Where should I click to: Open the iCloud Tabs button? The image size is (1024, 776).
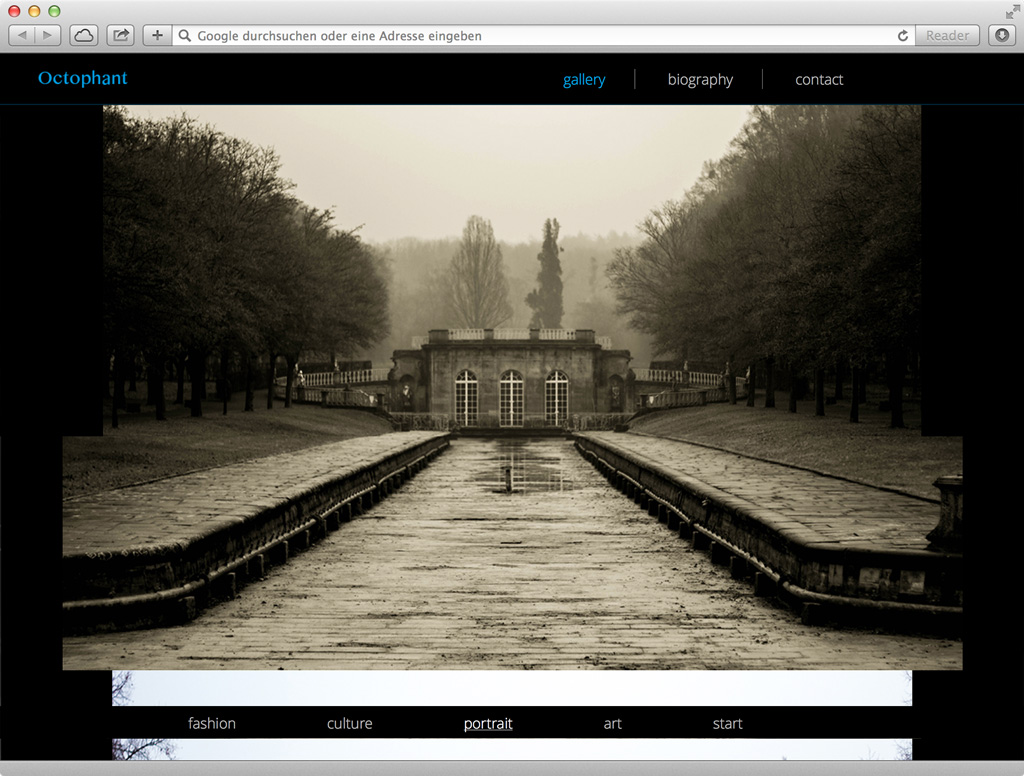84,36
